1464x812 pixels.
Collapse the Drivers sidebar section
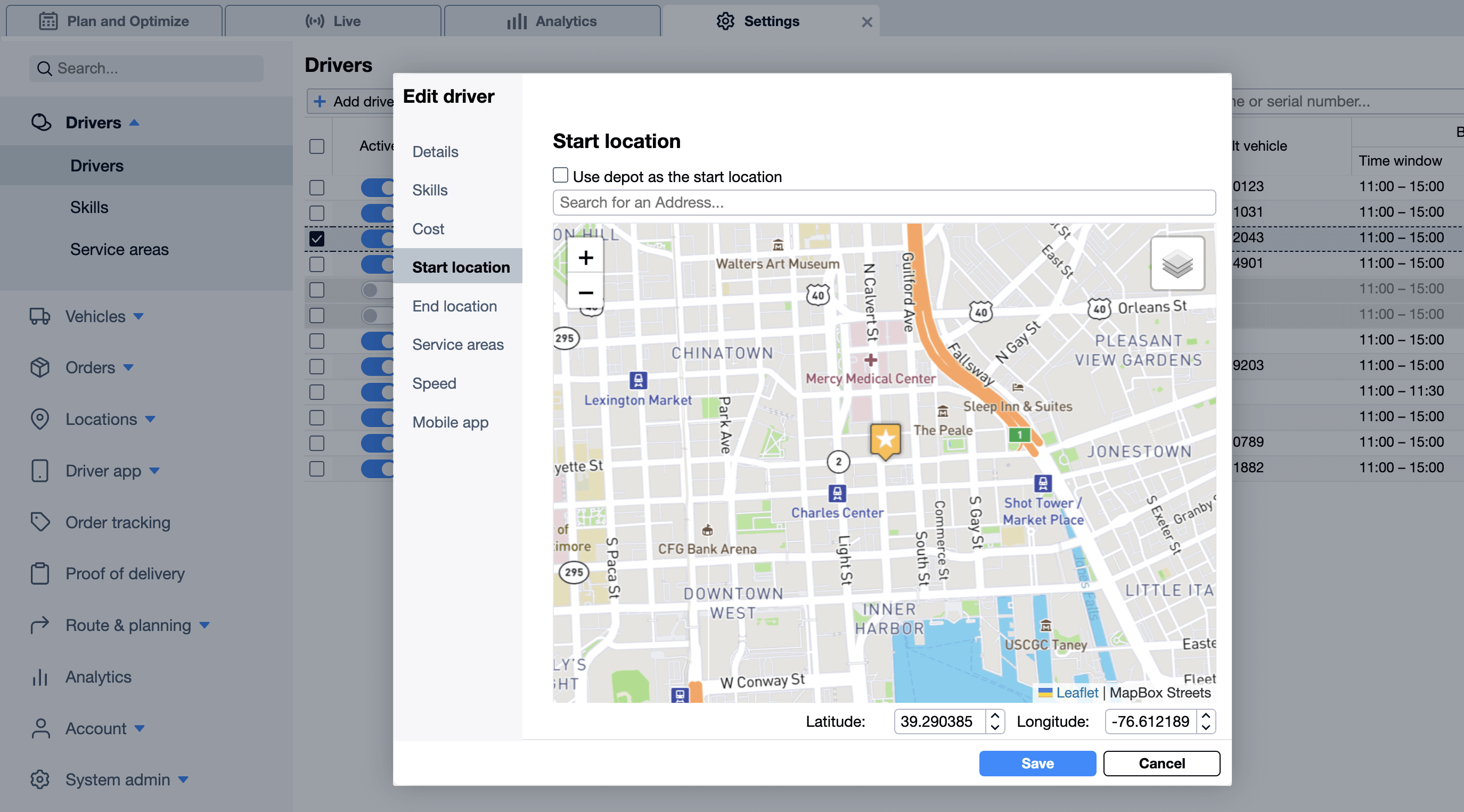pos(94,122)
